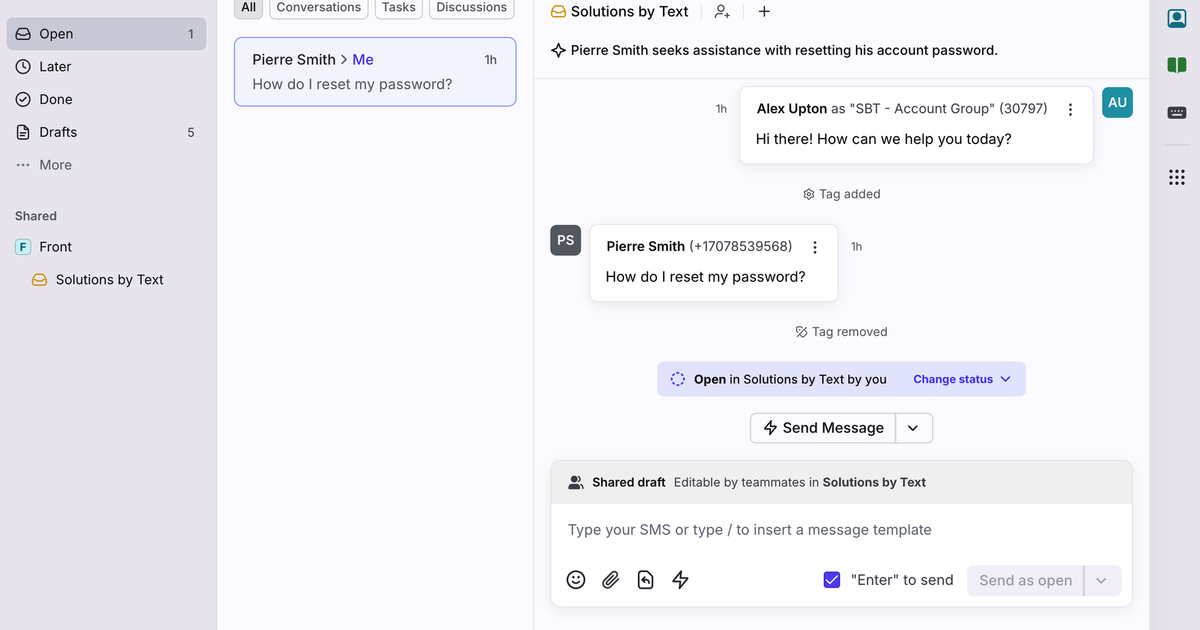Click the lightning macro icon in composer
This screenshot has height=630, width=1200.
[681, 580]
